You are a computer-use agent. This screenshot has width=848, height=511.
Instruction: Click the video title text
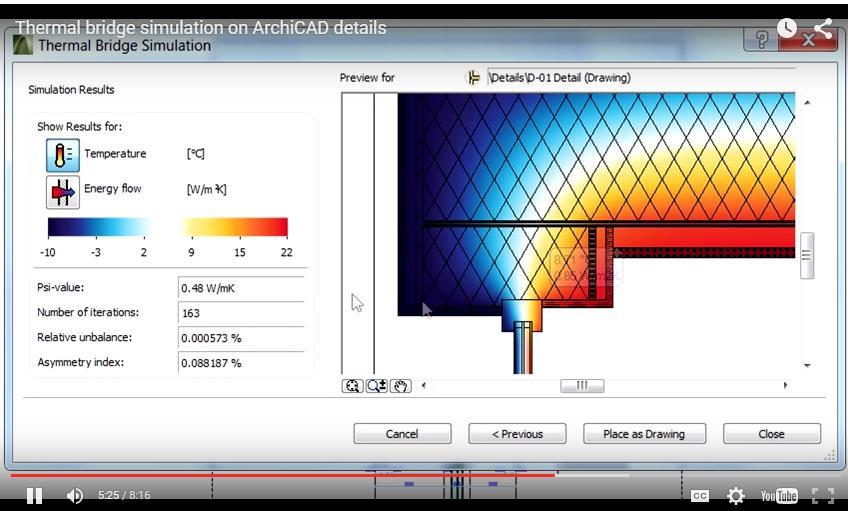(201, 28)
